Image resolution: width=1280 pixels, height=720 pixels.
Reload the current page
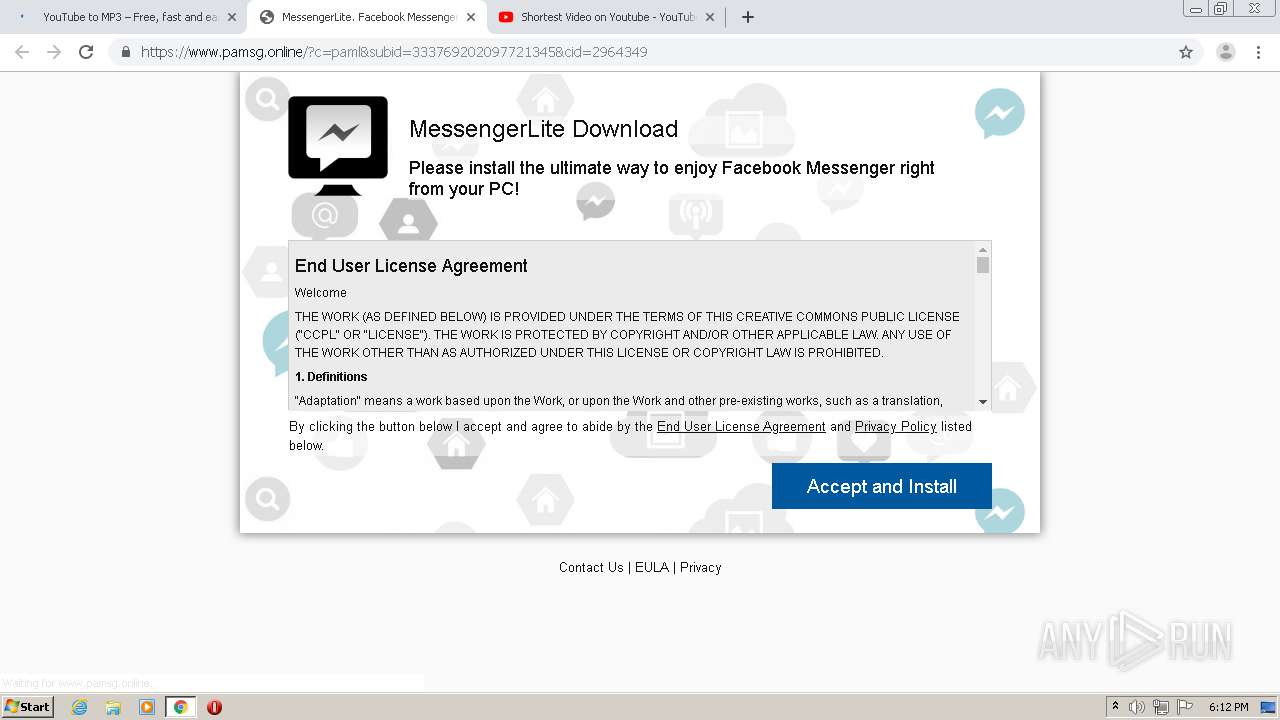click(86, 52)
